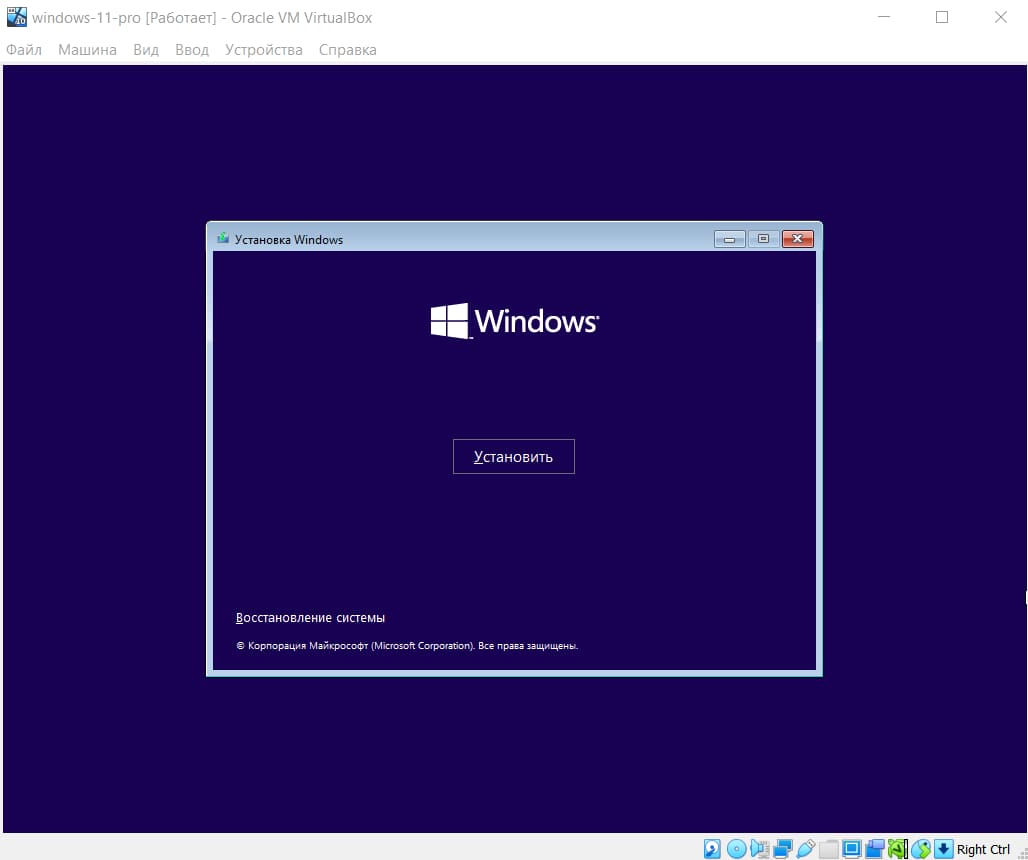Click the Microsoft copyright notice text
Image resolution: width=1028 pixels, height=860 pixels.
(407, 646)
